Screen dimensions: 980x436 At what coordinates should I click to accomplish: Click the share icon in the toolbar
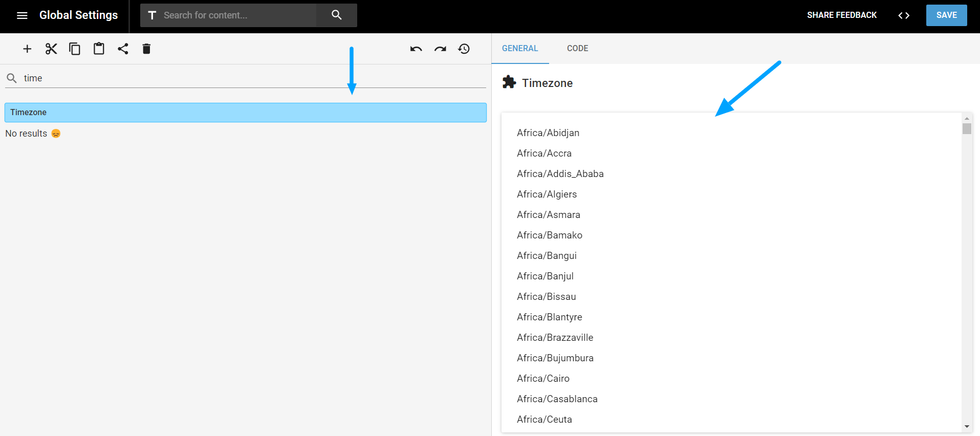tap(123, 49)
